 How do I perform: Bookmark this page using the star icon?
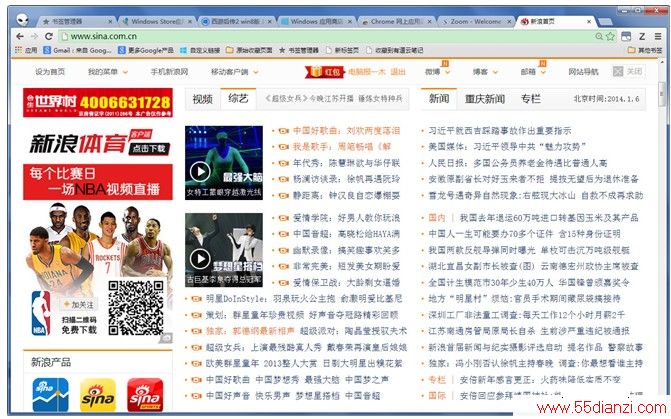(x=610, y=36)
